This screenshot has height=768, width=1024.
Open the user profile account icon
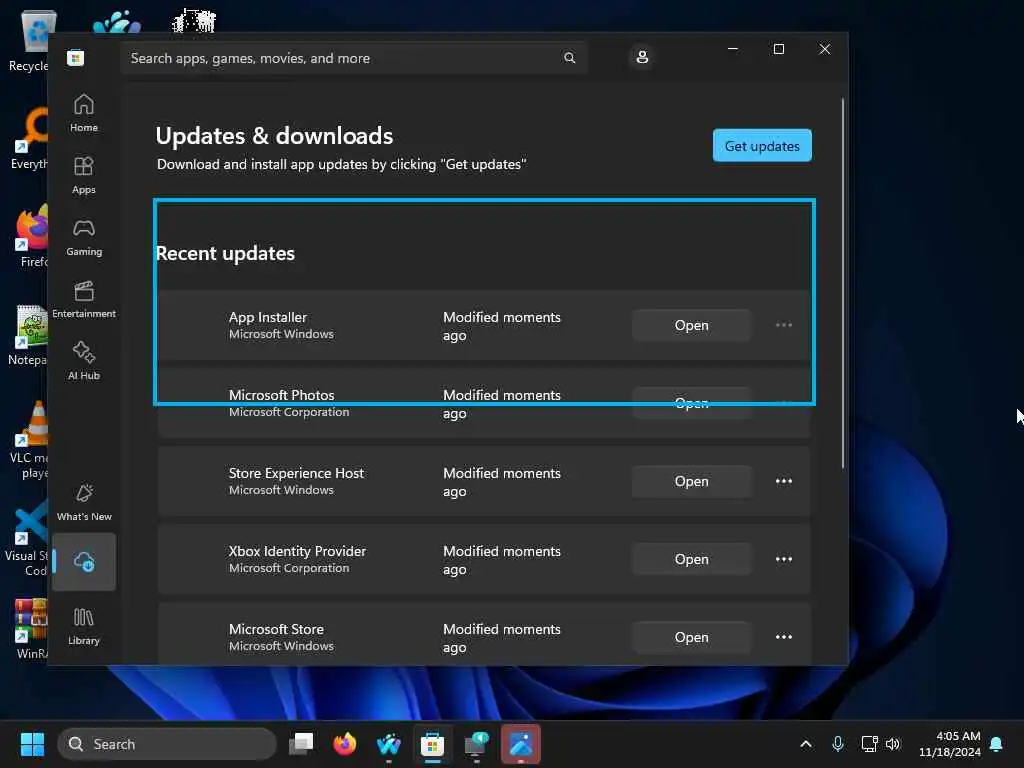coord(642,57)
